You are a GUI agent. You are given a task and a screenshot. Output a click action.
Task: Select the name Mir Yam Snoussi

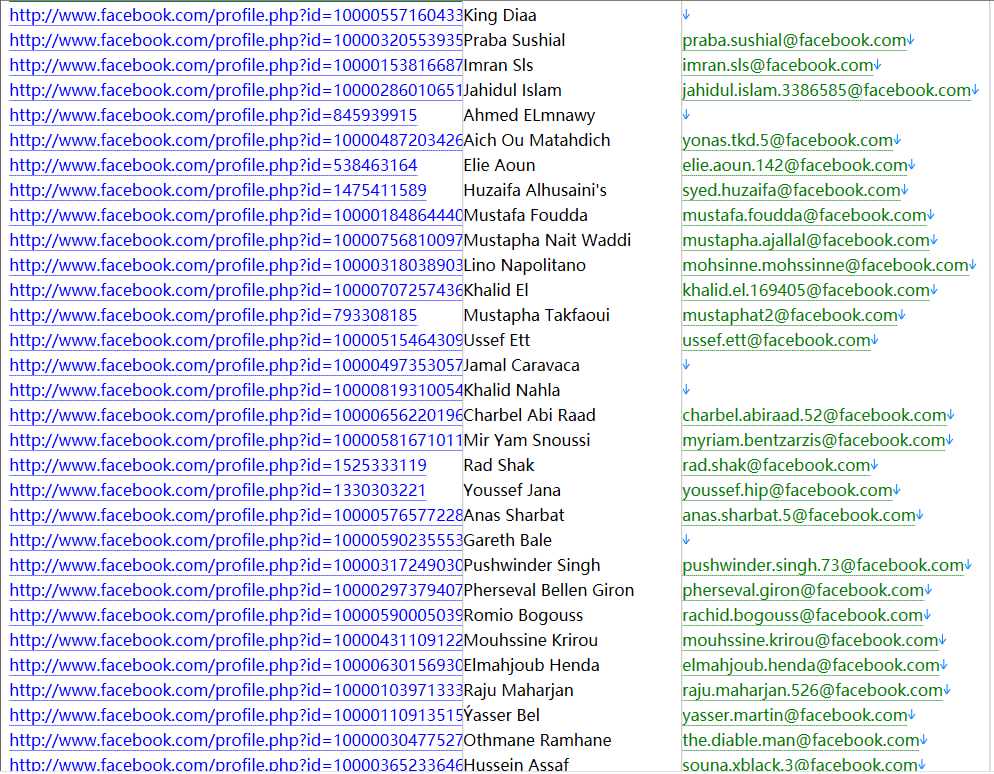pyautogui.click(x=527, y=440)
